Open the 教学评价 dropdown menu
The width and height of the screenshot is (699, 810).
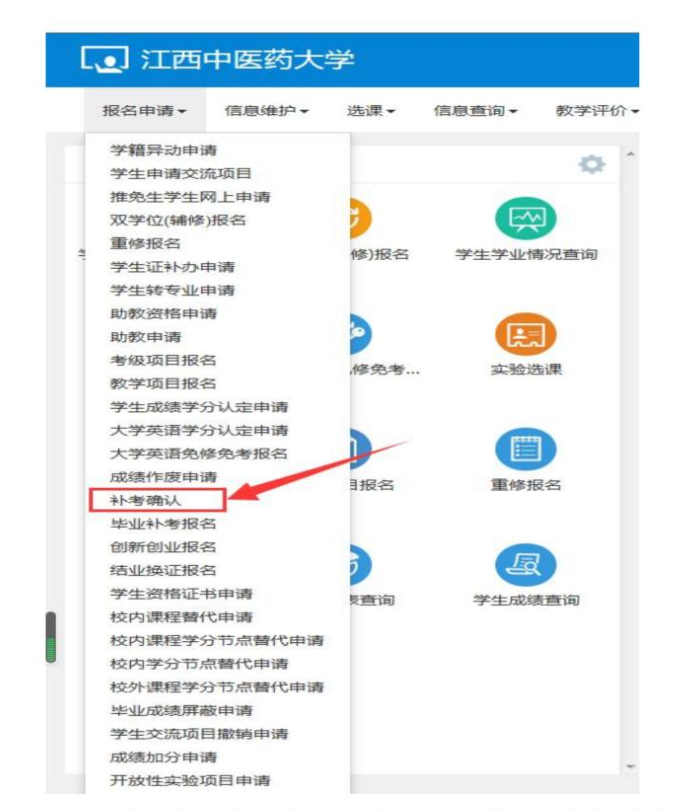pos(597,111)
